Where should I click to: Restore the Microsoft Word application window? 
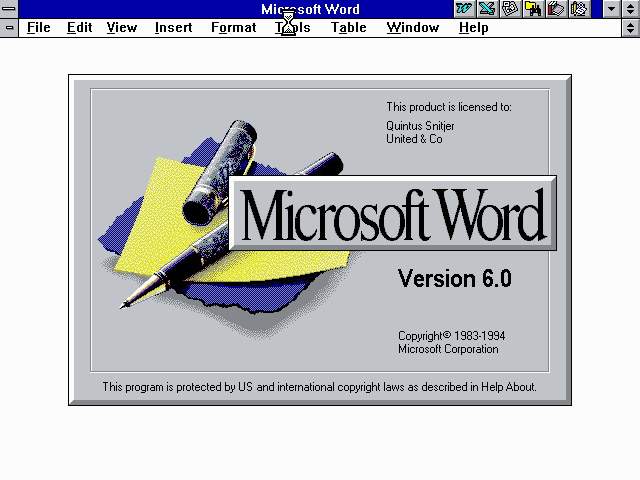click(x=631, y=9)
